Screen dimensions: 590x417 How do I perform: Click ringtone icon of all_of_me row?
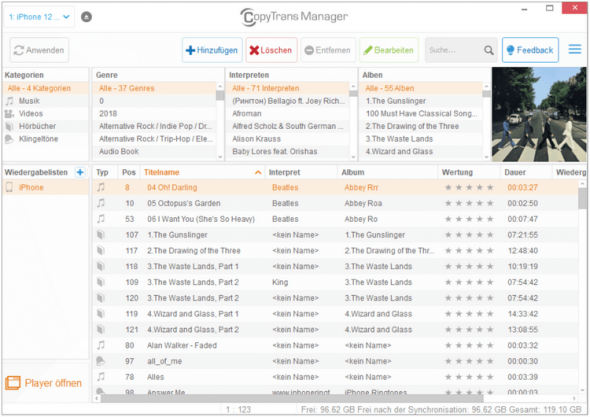(x=101, y=361)
